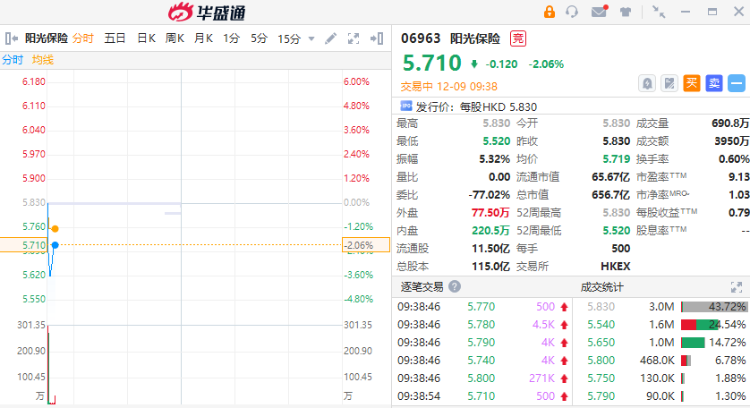
Task: Toggle the 分时 line legend
Action: click(x=13, y=60)
